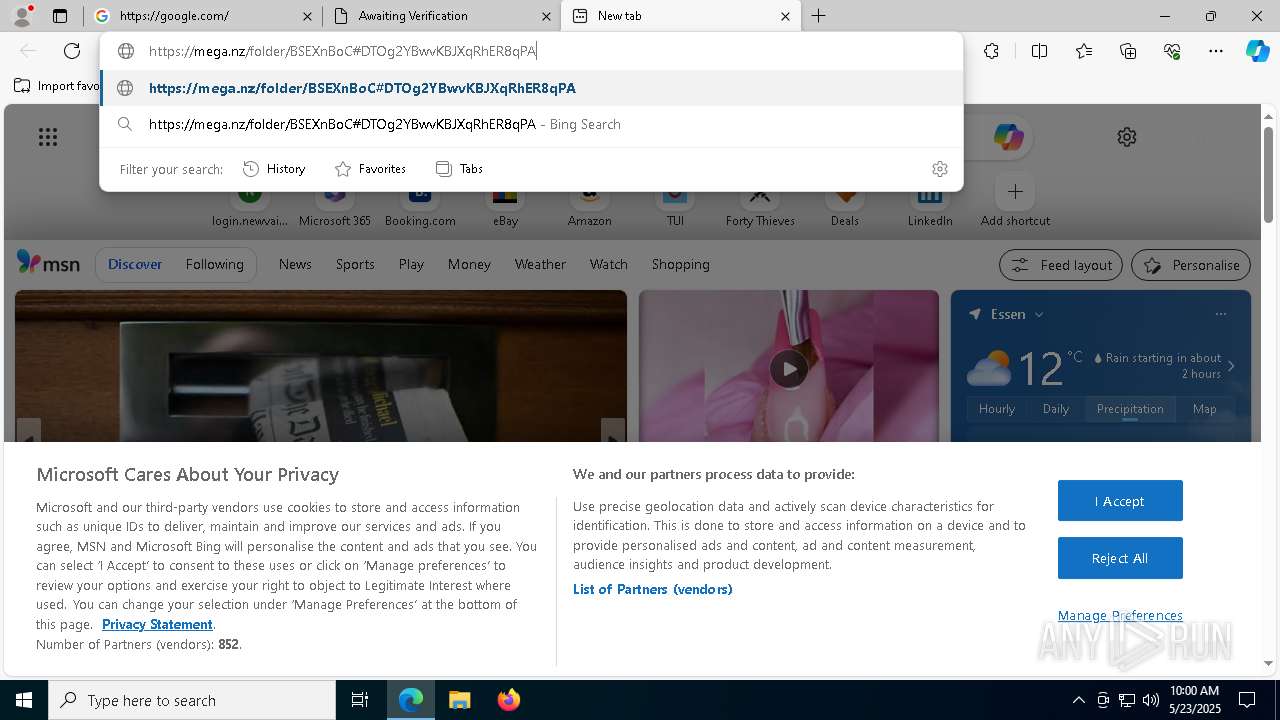Open Favorites star icon in toolbar

pyautogui.click(x=1084, y=51)
